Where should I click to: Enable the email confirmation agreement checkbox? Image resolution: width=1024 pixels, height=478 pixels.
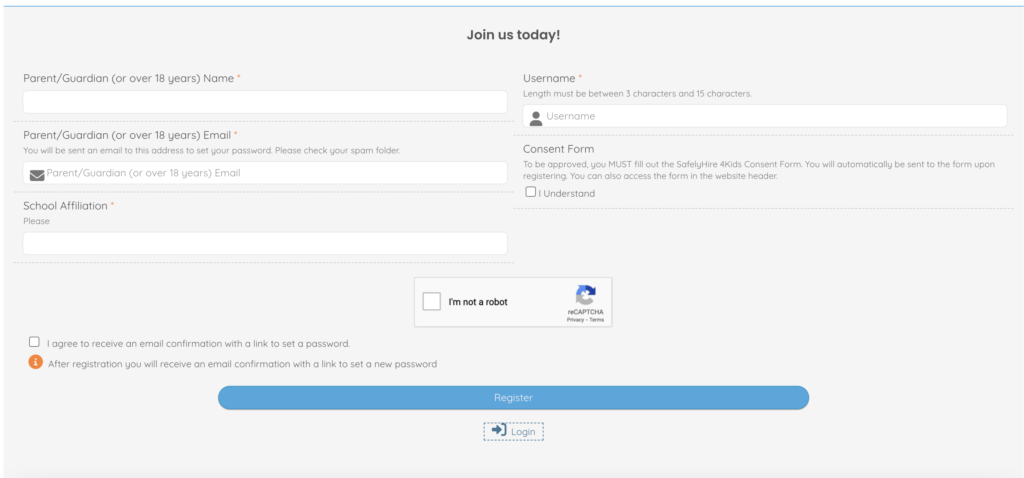(35, 342)
